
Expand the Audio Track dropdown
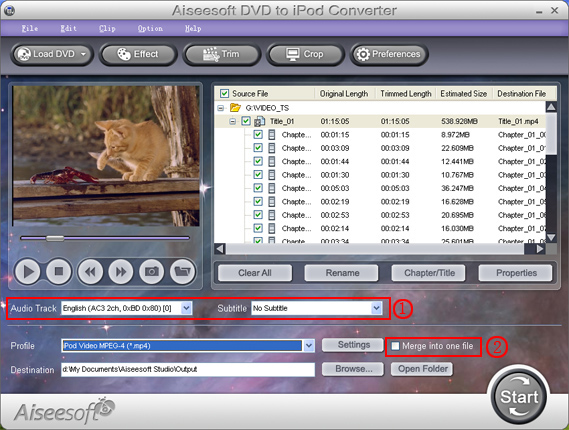coord(186,308)
